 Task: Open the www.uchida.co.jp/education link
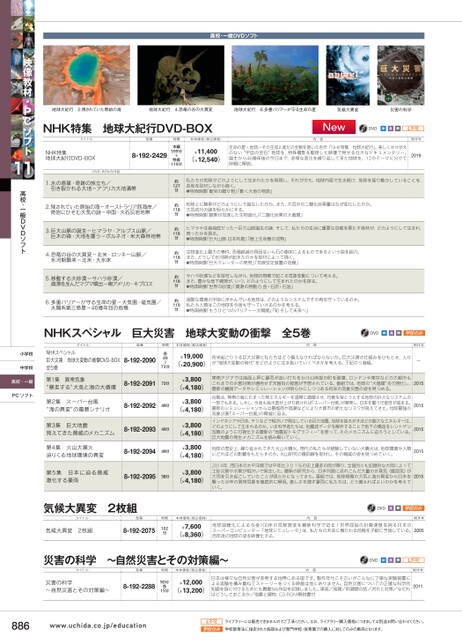(x=98, y=626)
